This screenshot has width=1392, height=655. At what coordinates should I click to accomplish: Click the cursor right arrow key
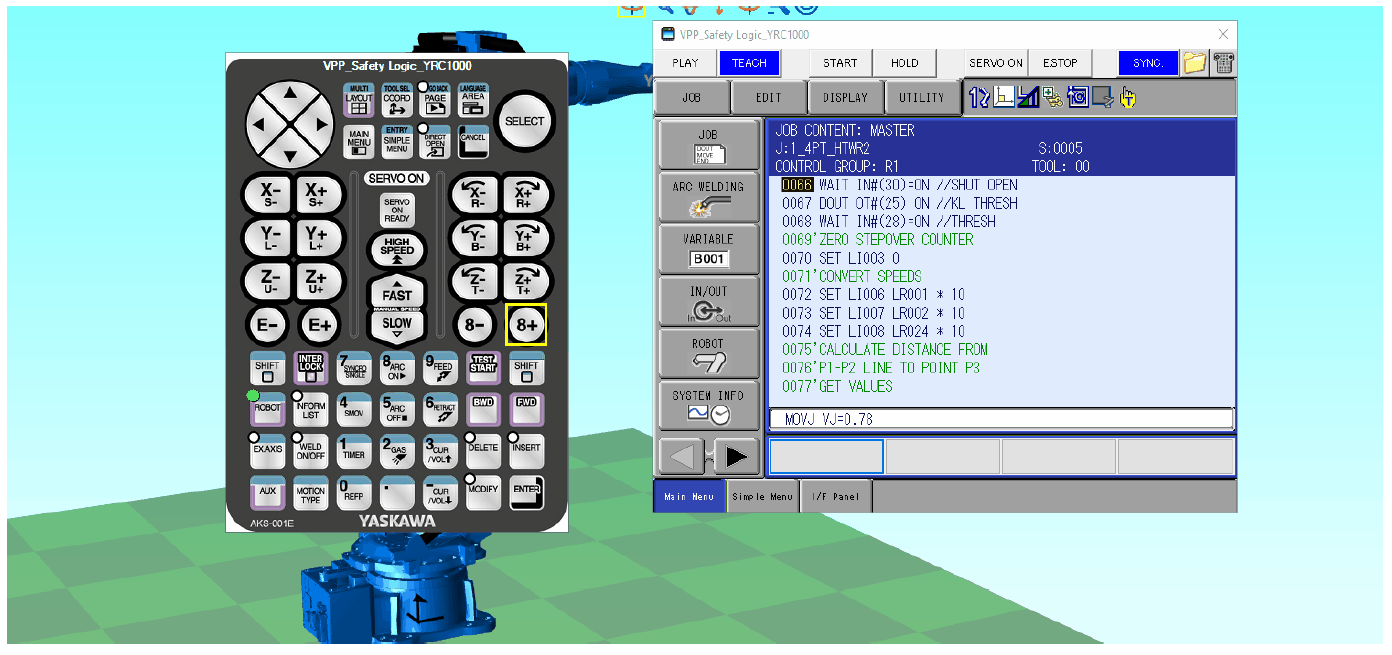pos(320,125)
